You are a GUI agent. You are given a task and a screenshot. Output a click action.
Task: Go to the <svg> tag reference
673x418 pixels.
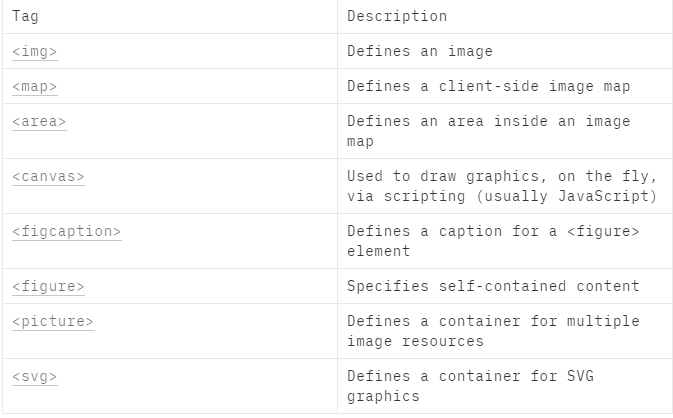tap(35, 376)
